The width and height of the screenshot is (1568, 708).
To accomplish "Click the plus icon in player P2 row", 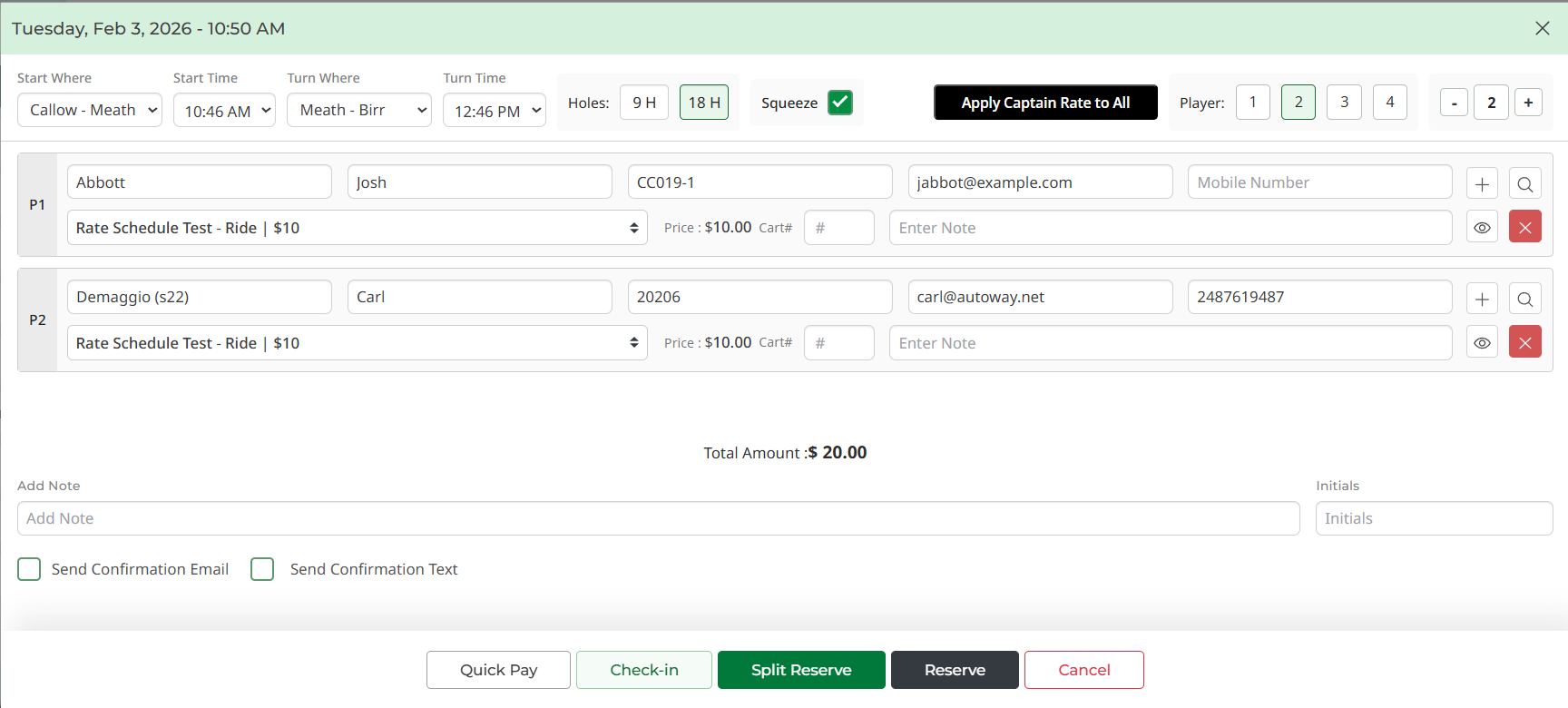I will [x=1482, y=299].
